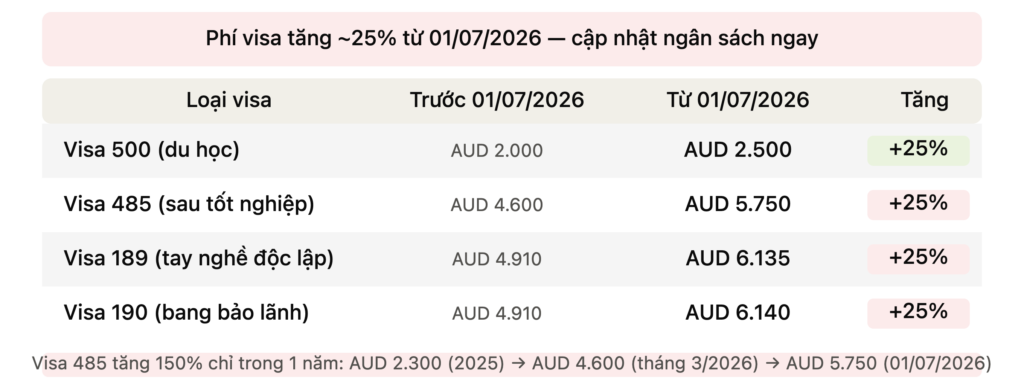The height and width of the screenshot is (392, 1024).
Task: Click the +25% badge in Visa 190 row
Action: pos(918,313)
